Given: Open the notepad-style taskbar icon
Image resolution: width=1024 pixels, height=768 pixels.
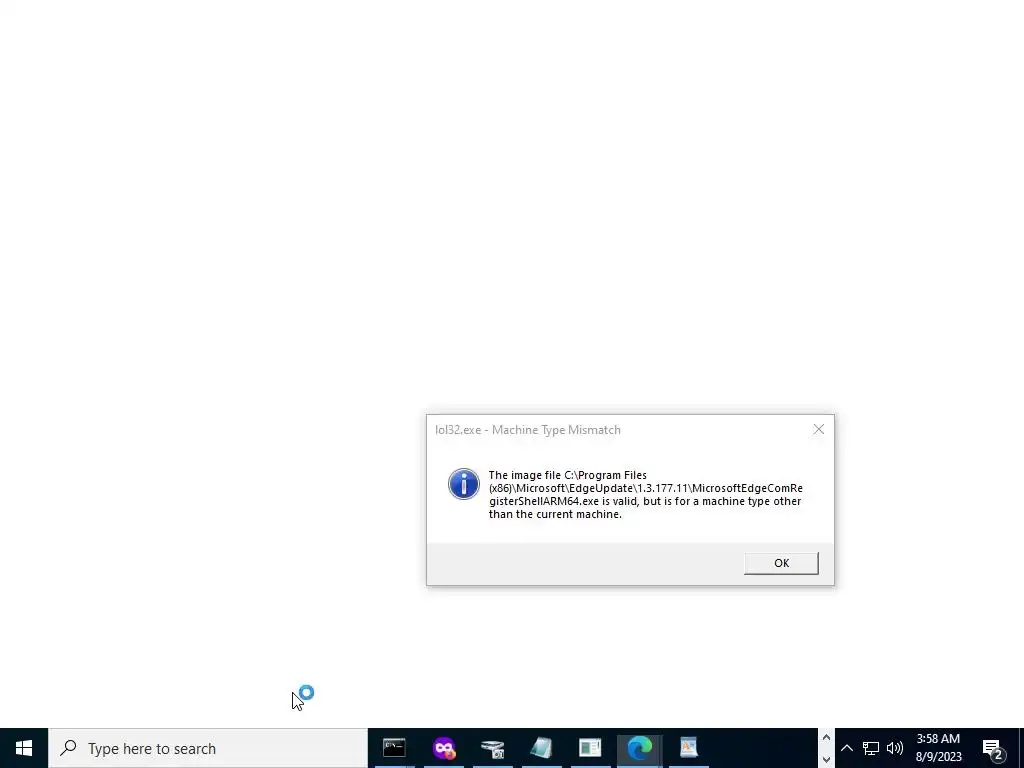Looking at the screenshot, I should 541,748.
